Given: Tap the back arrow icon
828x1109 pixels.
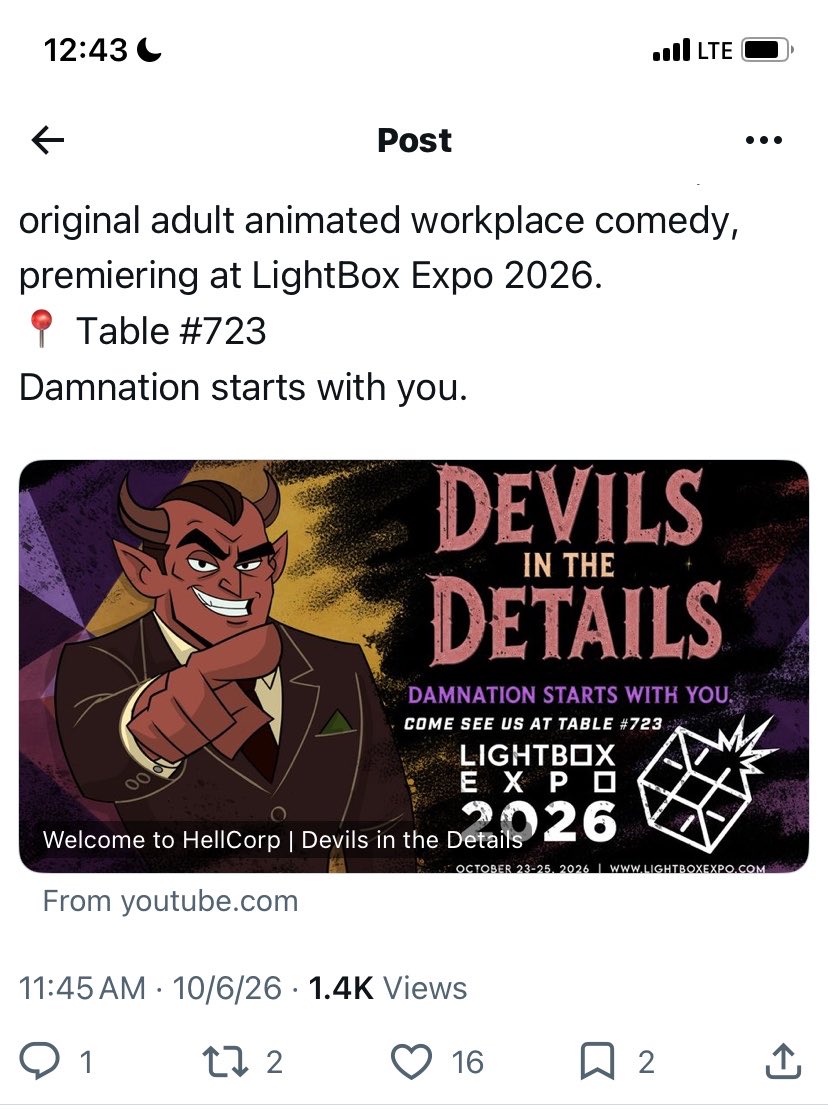Looking at the screenshot, I should pyautogui.click(x=48, y=140).
